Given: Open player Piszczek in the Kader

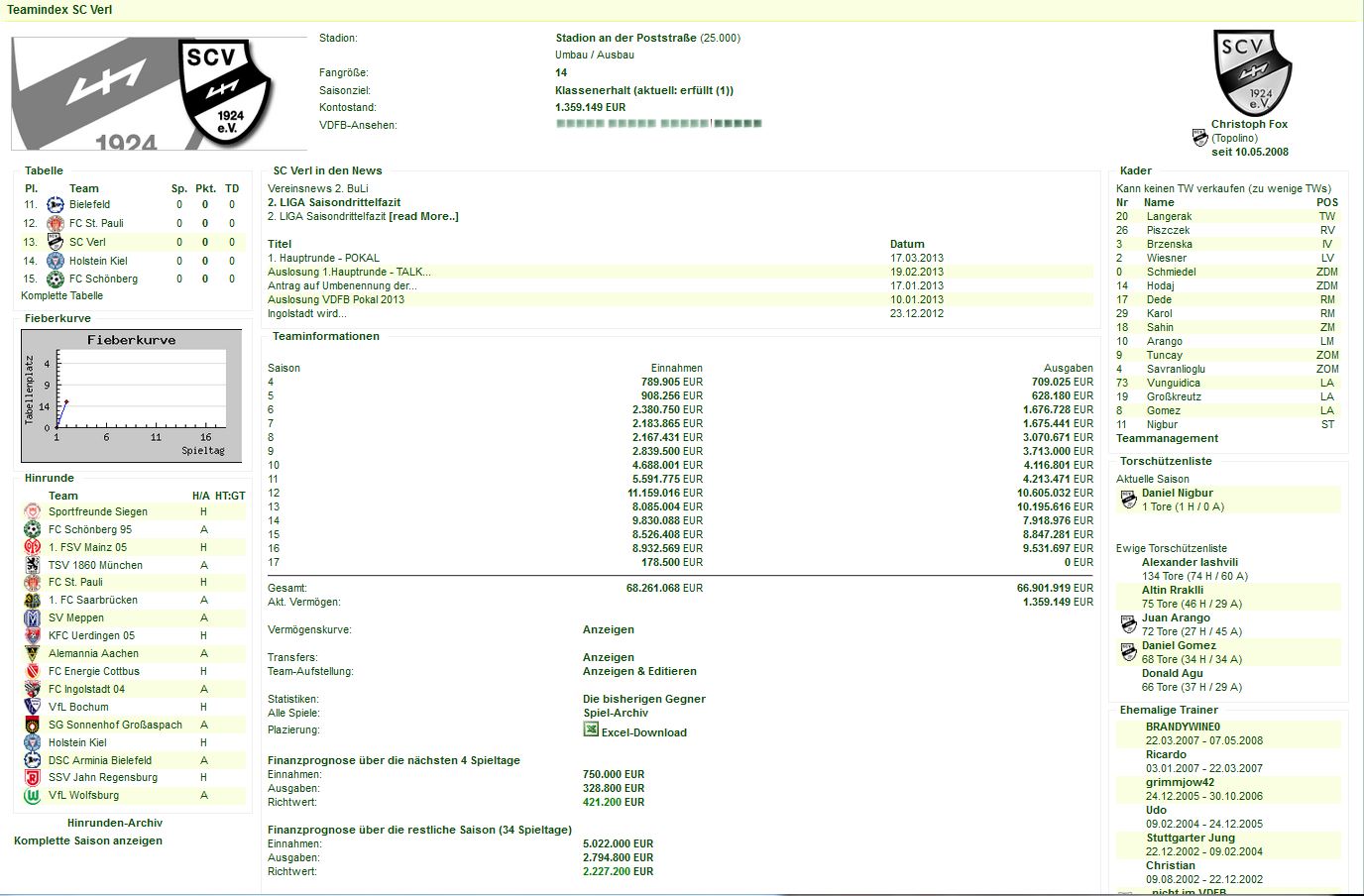Looking at the screenshot, I should [x=1168, y=231].
